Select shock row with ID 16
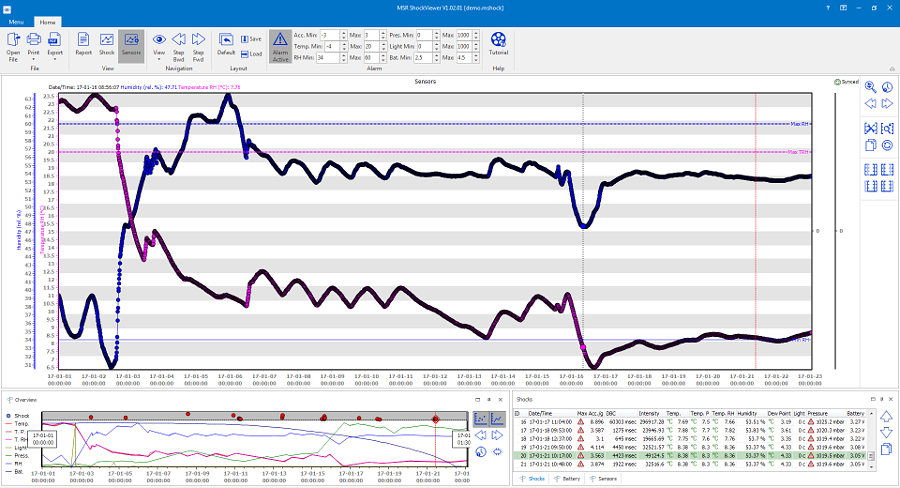This screenshot has width=900, height=488. coord(690,421)
